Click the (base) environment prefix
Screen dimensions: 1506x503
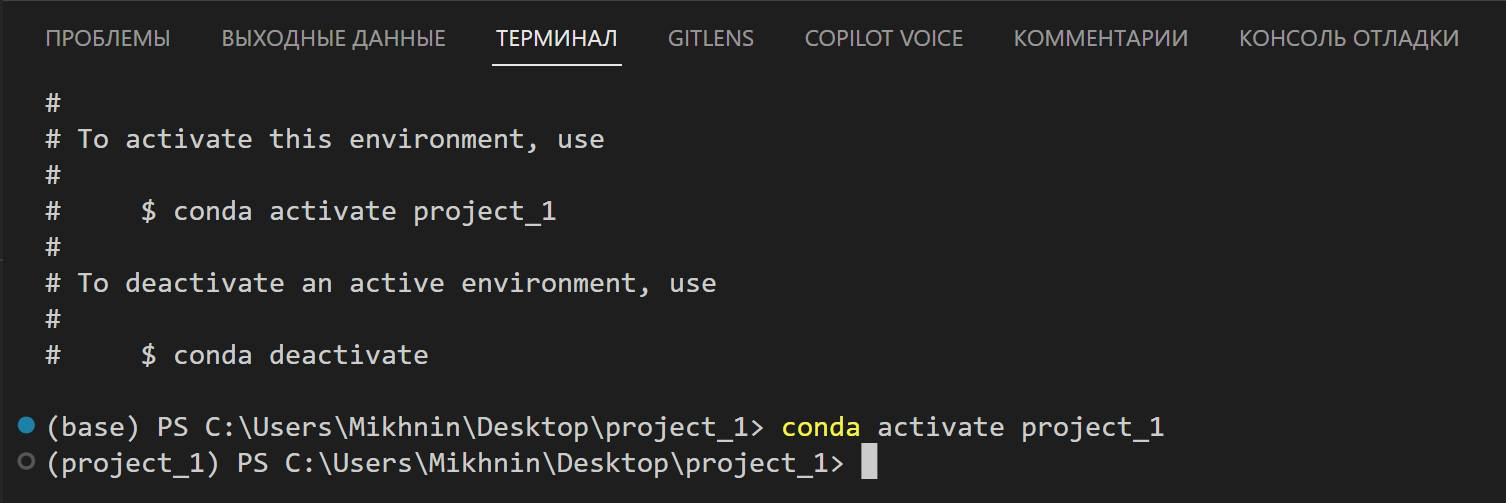coord(92,428)
